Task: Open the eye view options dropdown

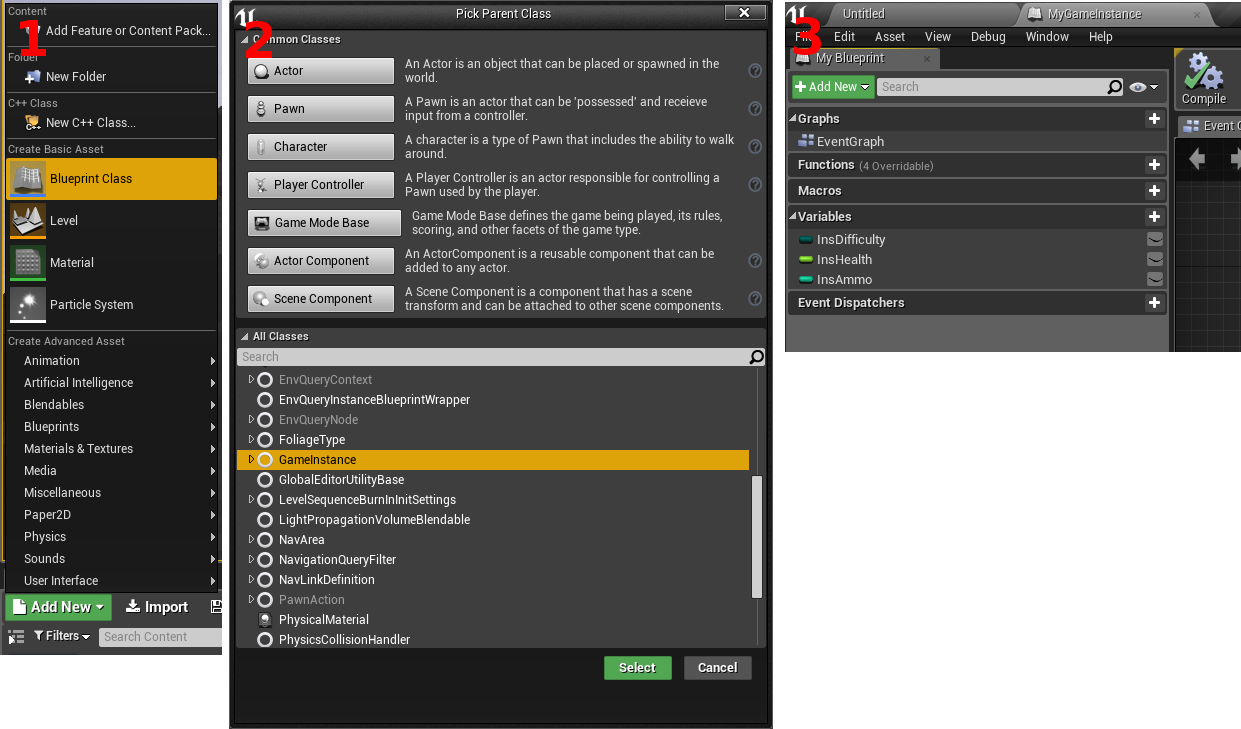Action: point(1144,87)
